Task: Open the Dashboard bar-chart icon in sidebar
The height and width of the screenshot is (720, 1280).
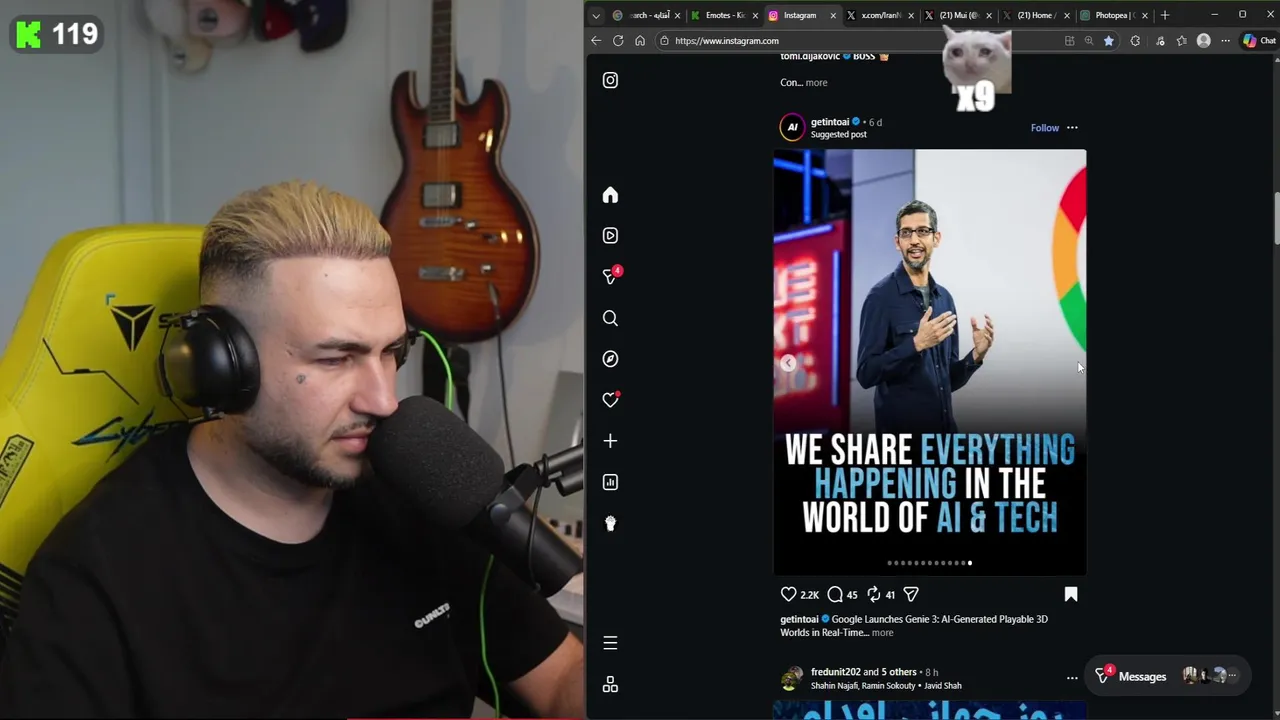Action: click(610, 482)
